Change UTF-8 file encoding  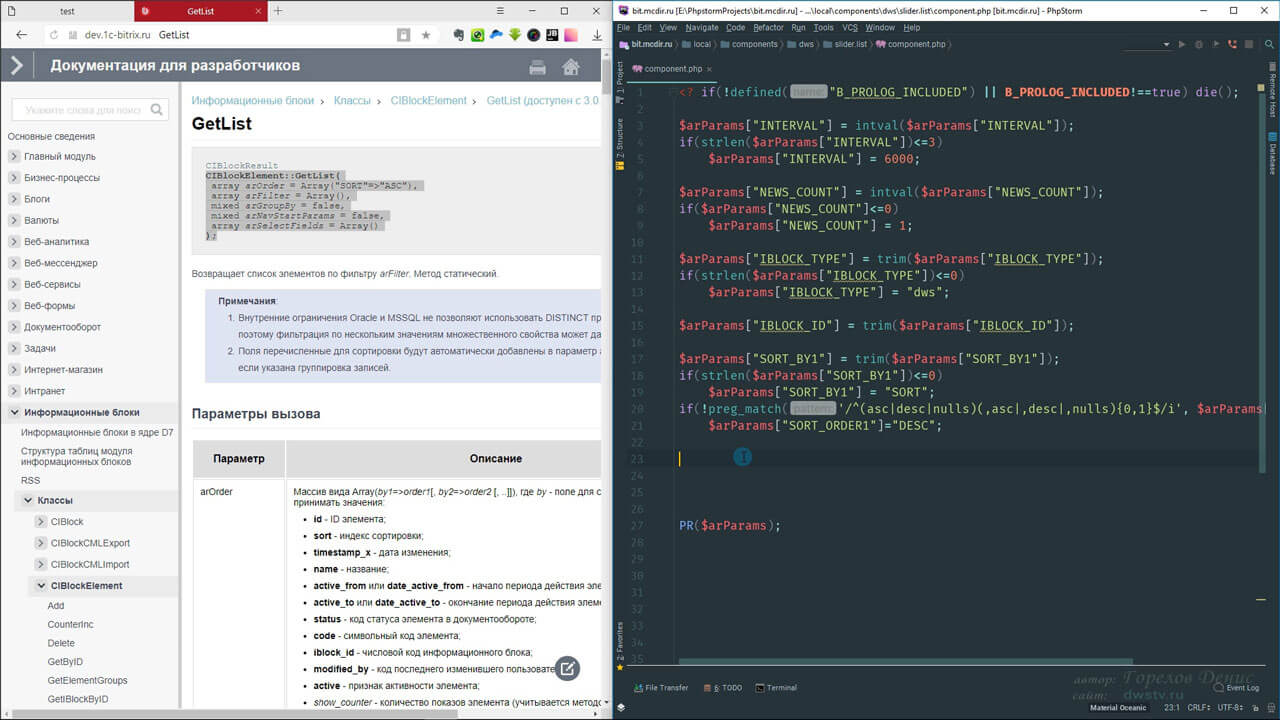(1231, 707)
